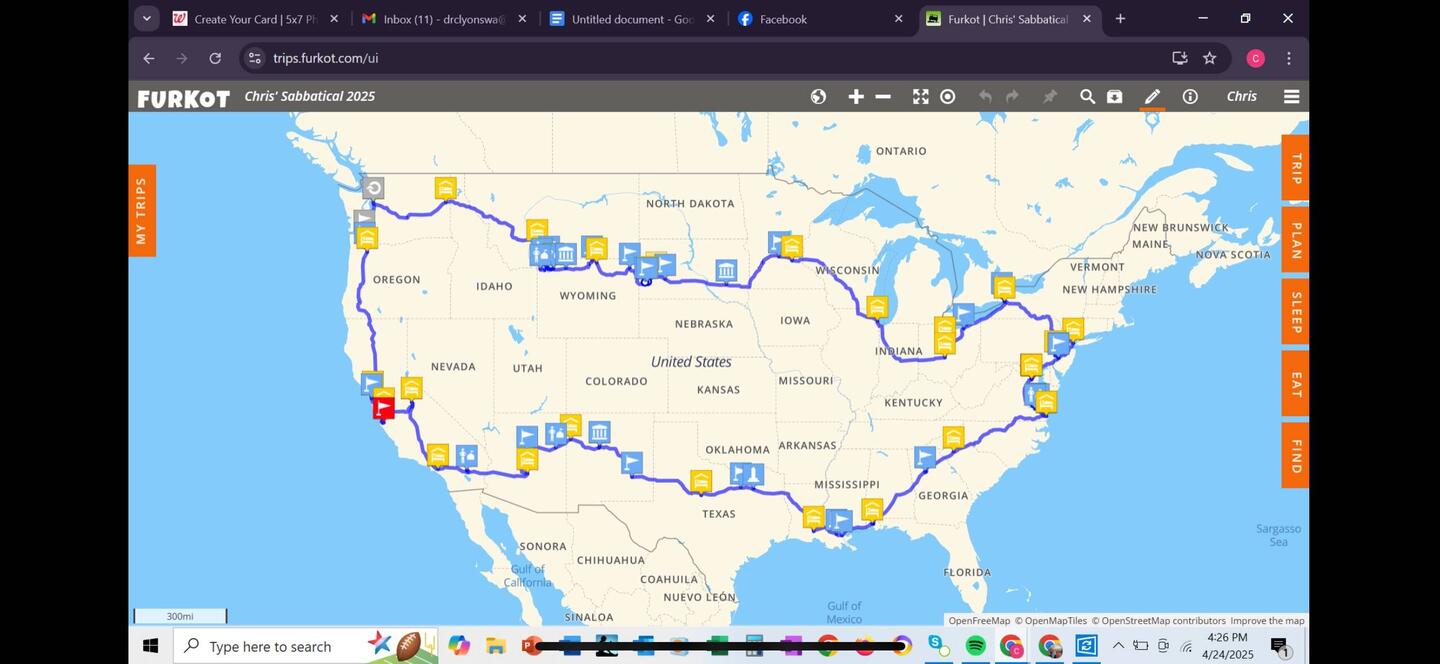The image size is (1440, 664).
Task: Select the lodging marker in Oregon's northwest
Action: [367, 237]
